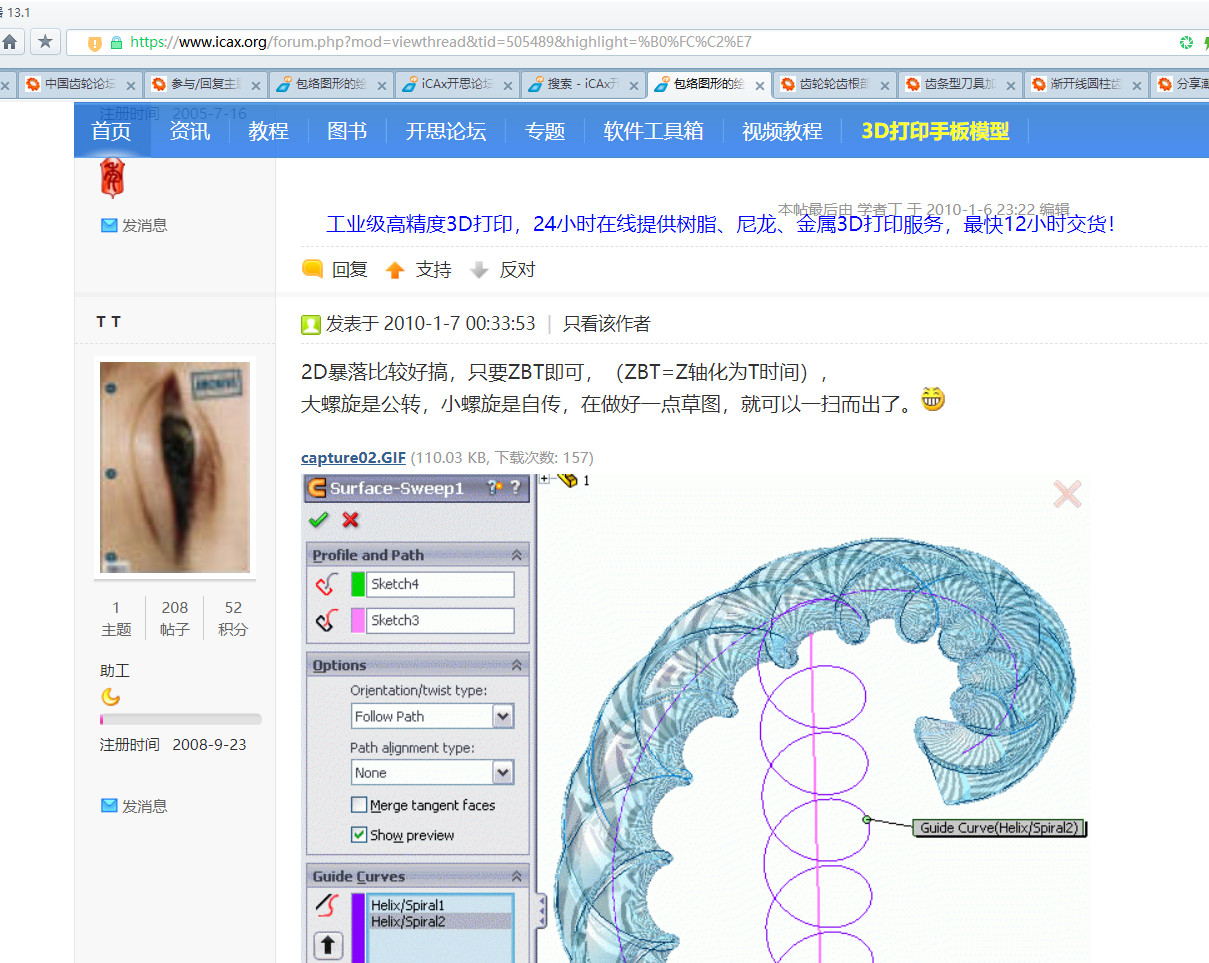Click the 只看该作者 link

607,324
